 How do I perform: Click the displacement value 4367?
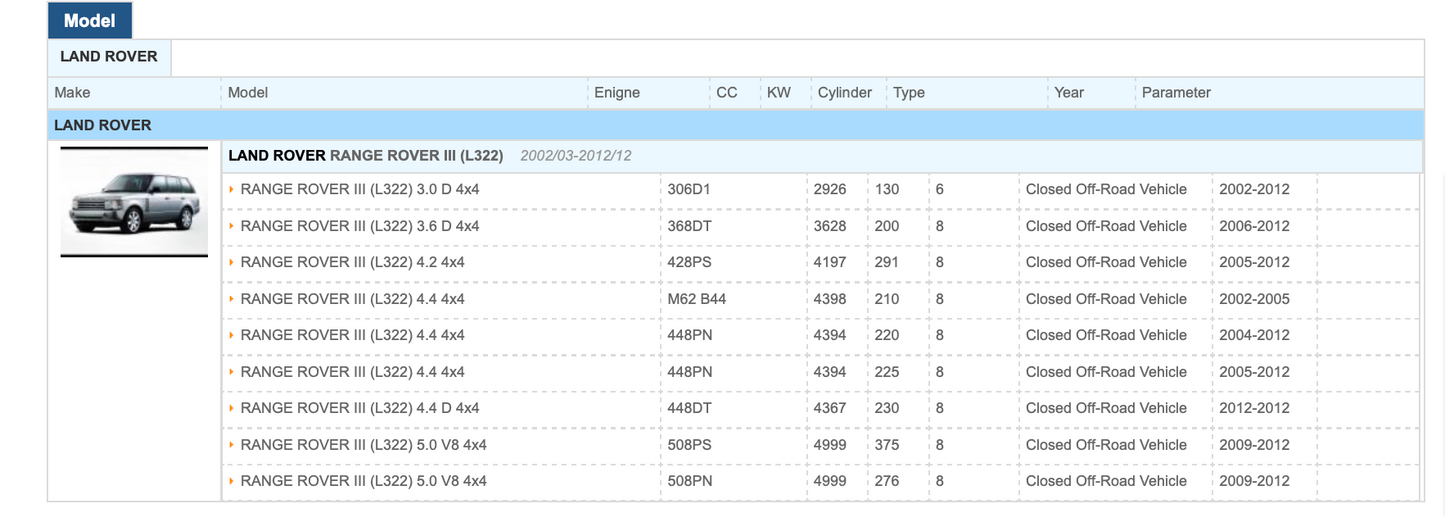pos(830,408)
